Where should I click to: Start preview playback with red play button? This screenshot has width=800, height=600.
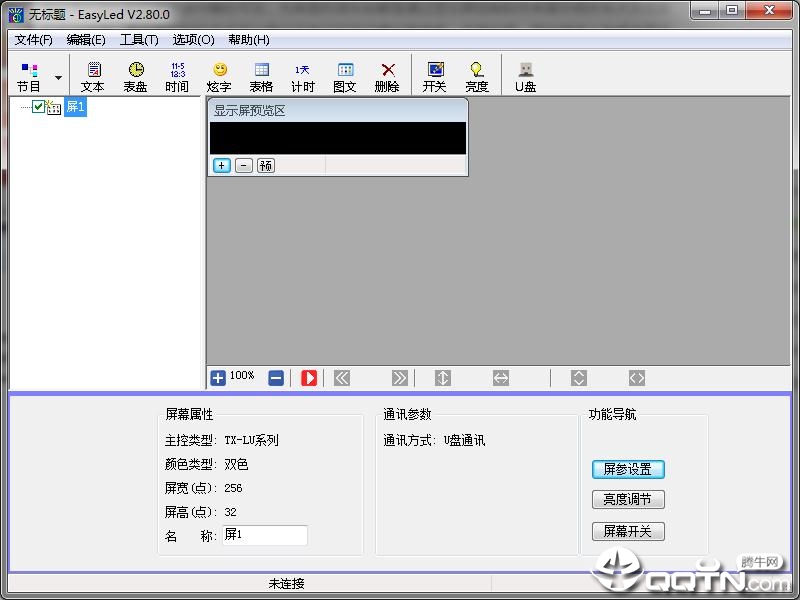click(x=309, y=378)
